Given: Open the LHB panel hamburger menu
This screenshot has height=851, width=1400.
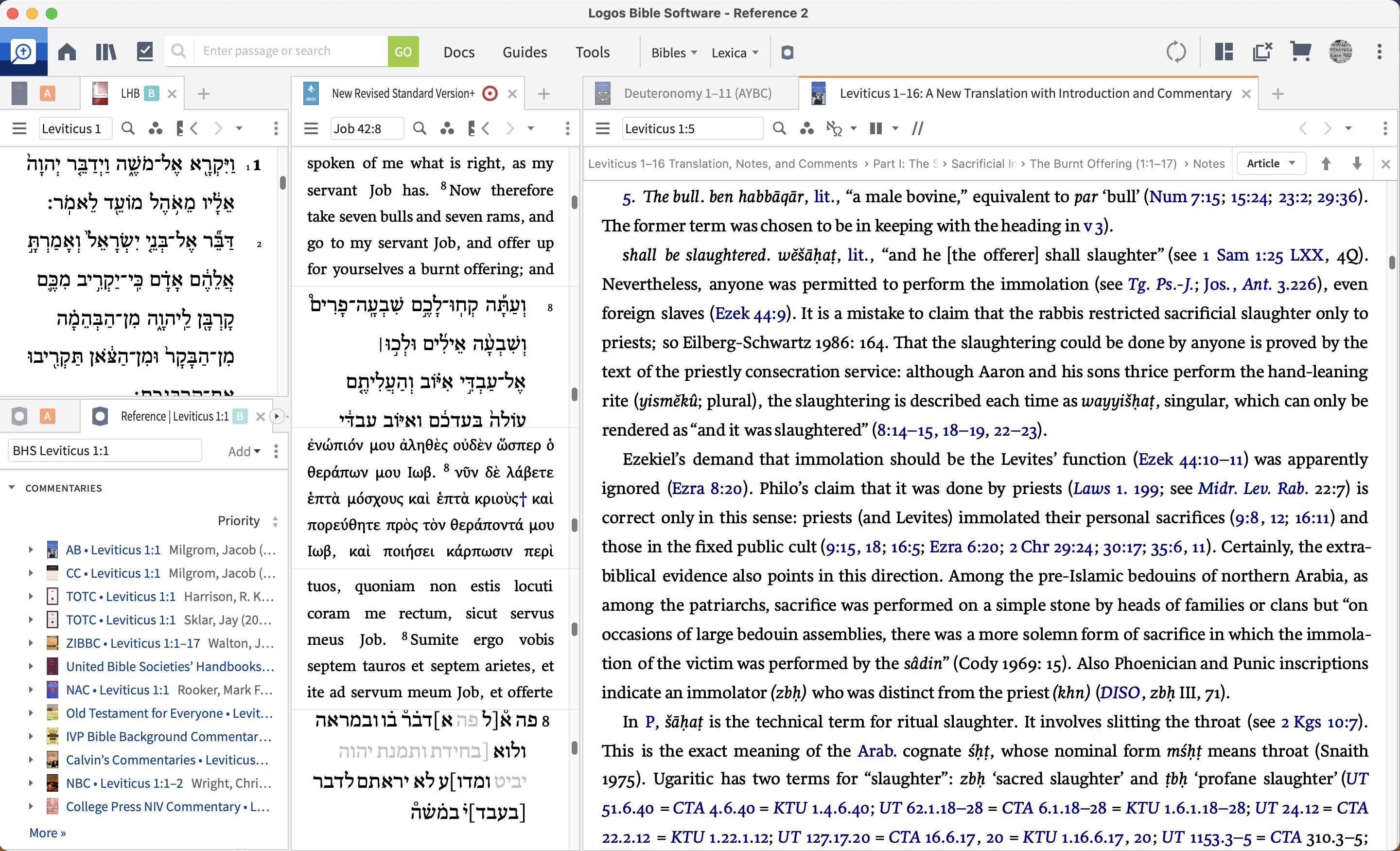Looking at the screenshot, I should pos(19,128).
